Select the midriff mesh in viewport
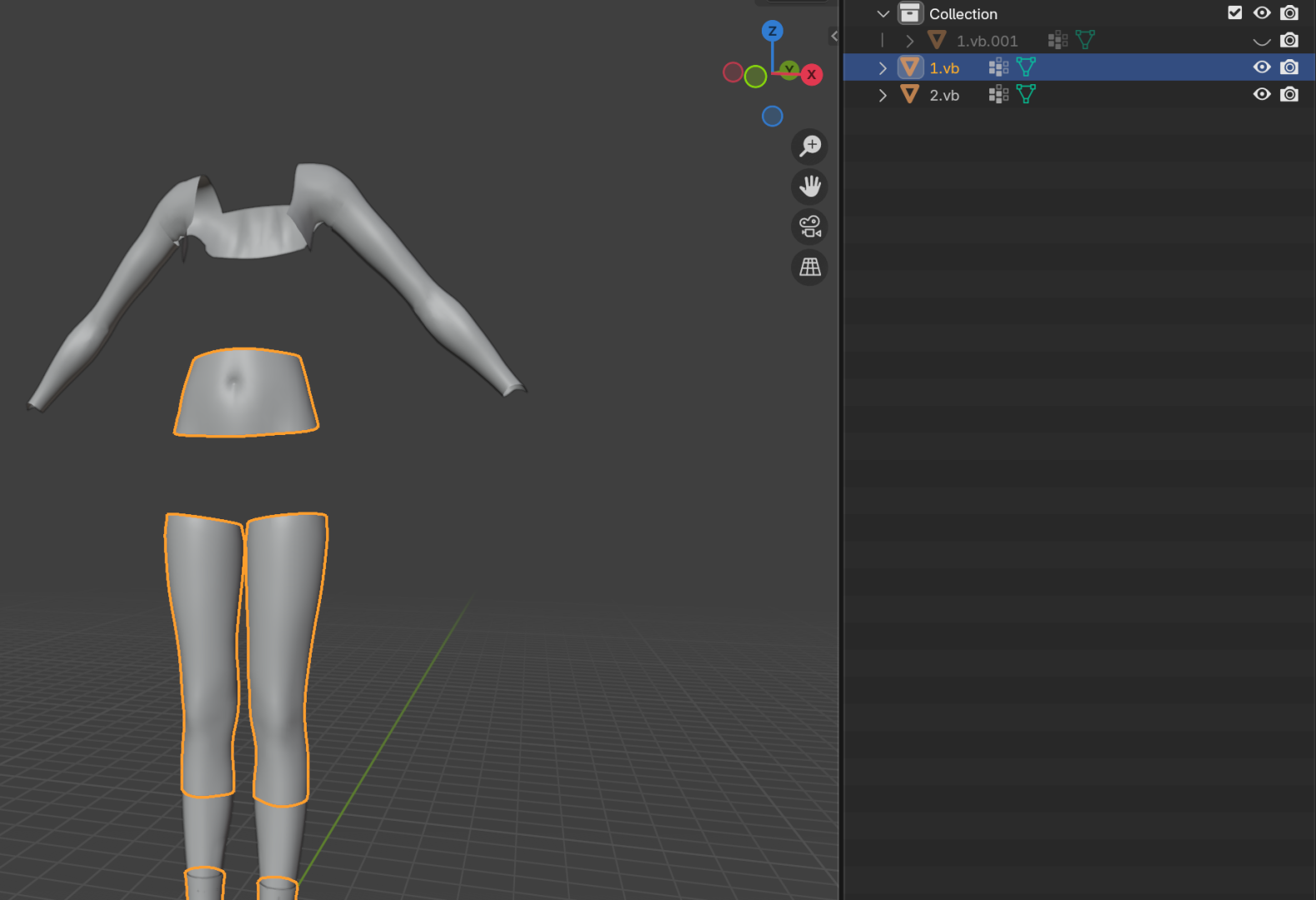The width and height of the screenshot is (1316, 900). coord(246,393)
